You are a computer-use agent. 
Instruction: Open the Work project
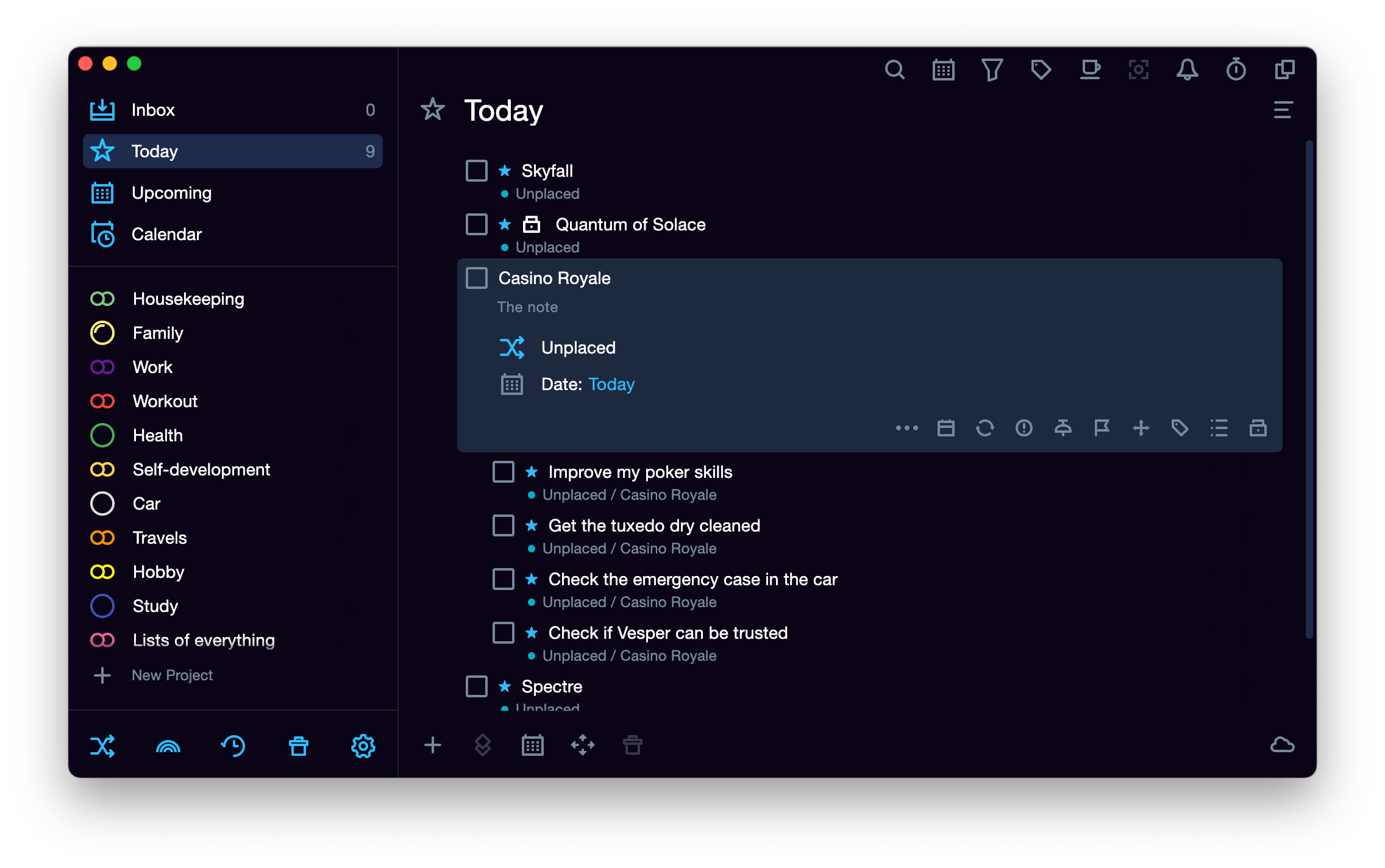233,367
